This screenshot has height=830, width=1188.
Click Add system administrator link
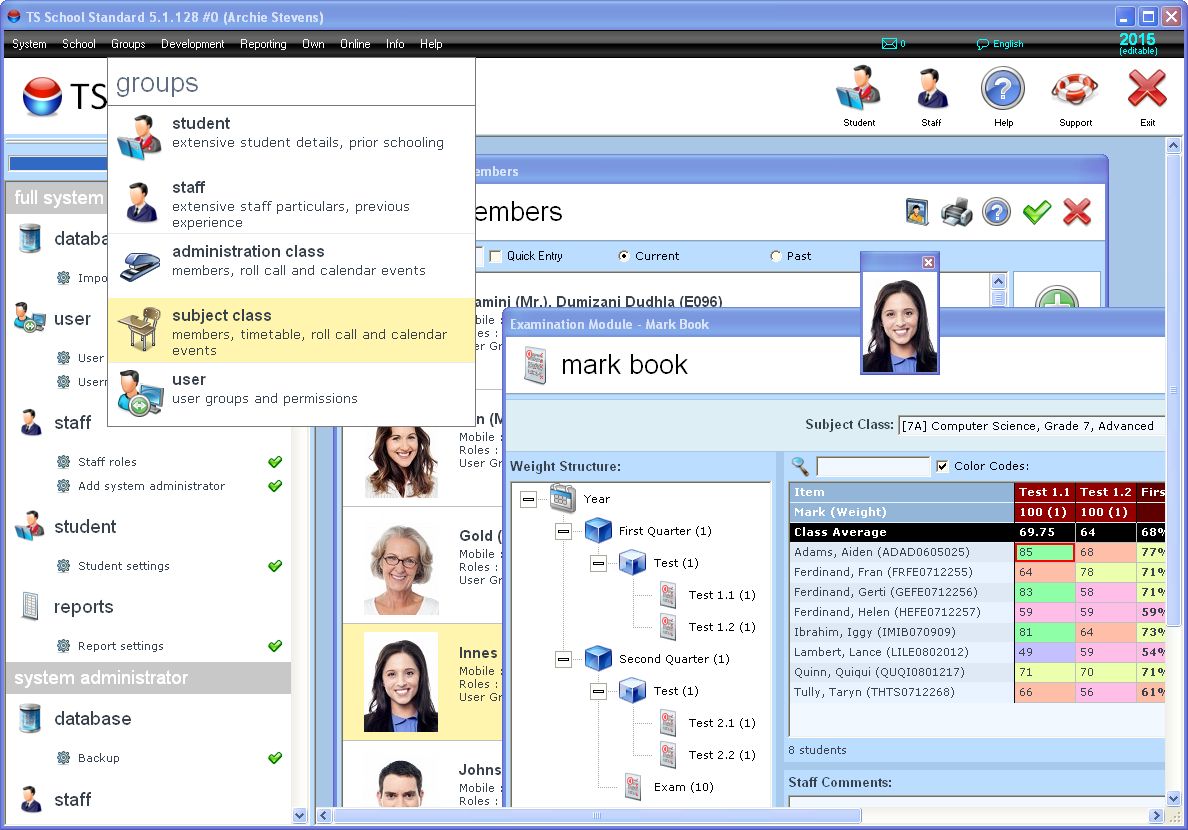[151, 486]
